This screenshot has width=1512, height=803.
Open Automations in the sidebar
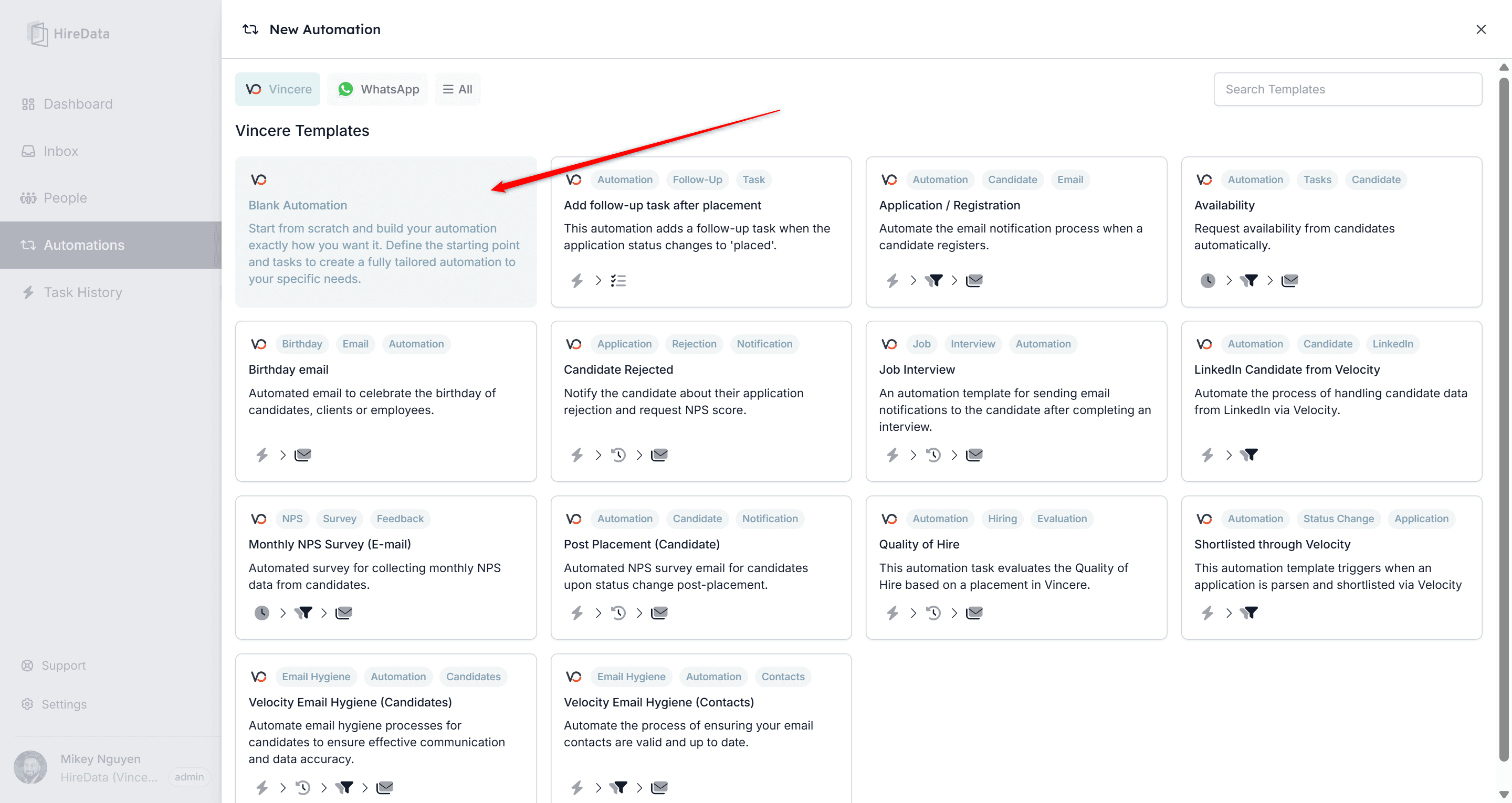point(110,245)
